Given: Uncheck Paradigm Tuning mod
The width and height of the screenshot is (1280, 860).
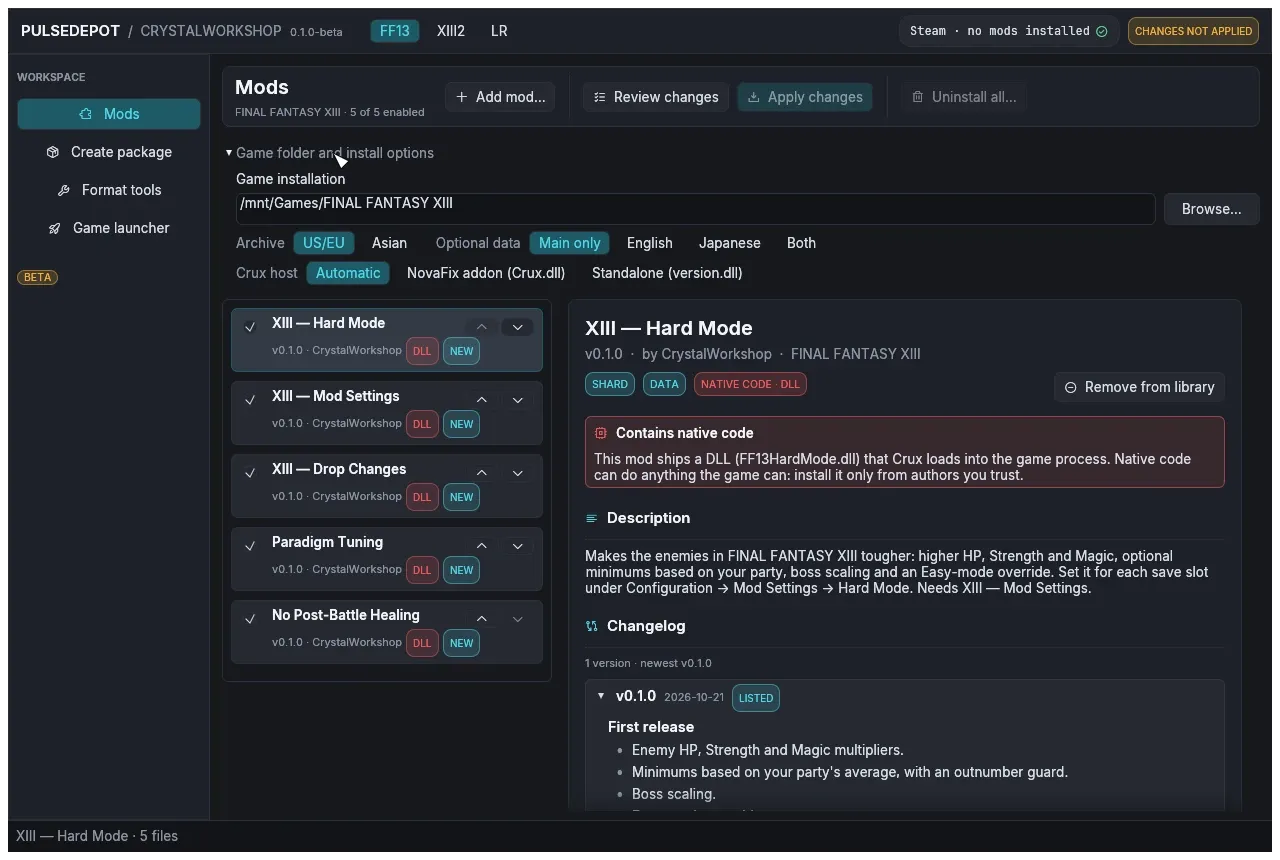Looking at the screenshot, I should pos(251,546).
